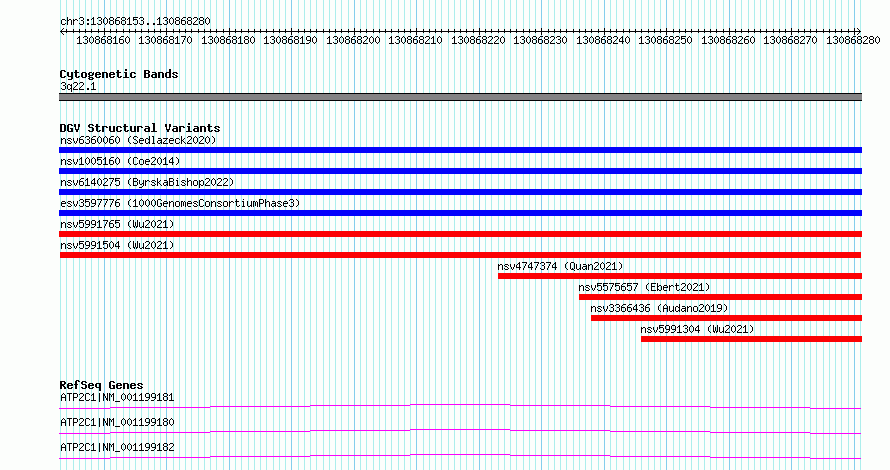This screenshot has height=470, width=890.
Task: Click ruler position 130868190
Action: click(x=290, y=40)
